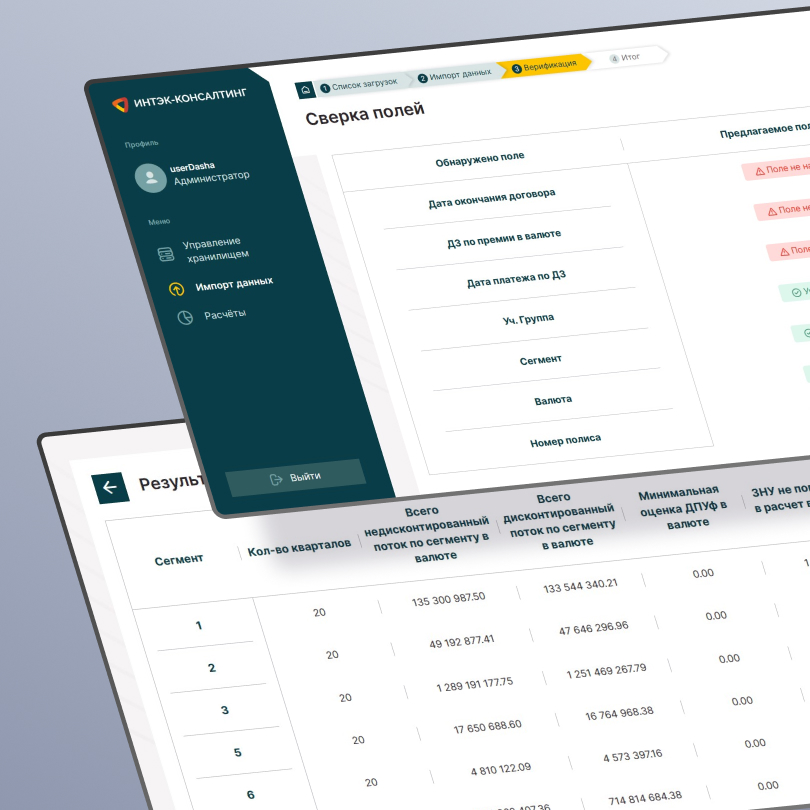
Task: Select step 1 Список загрузок
Action: [x=359, y=85]
